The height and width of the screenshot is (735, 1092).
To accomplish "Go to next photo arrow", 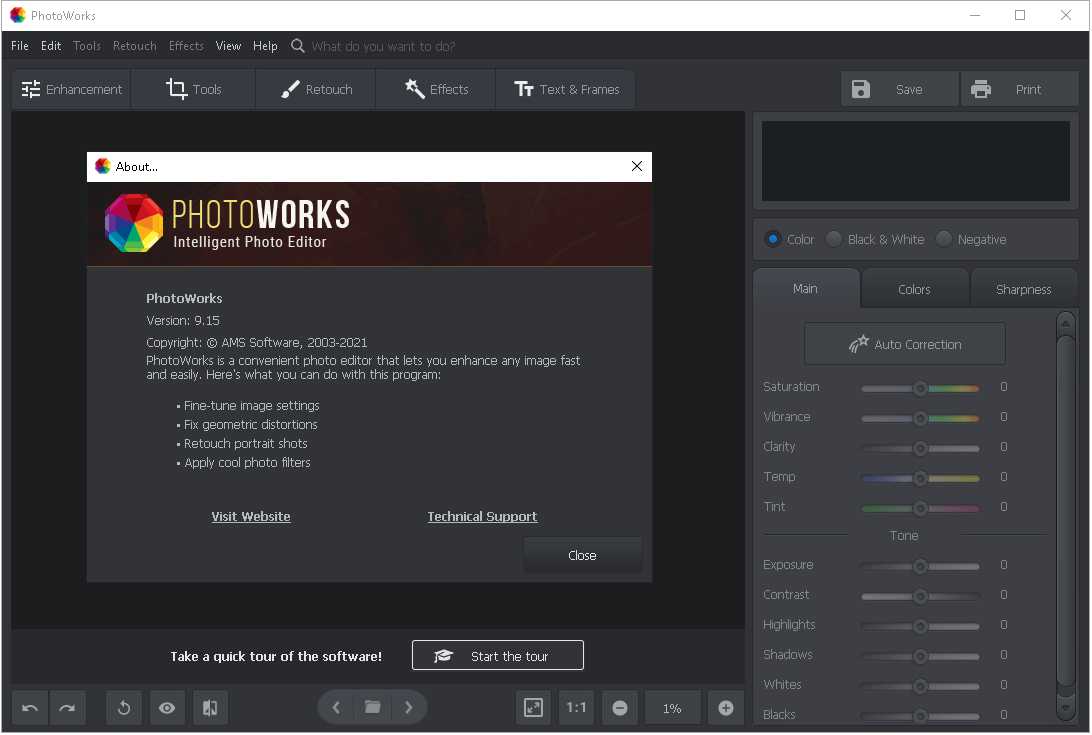I will (409, 708).
